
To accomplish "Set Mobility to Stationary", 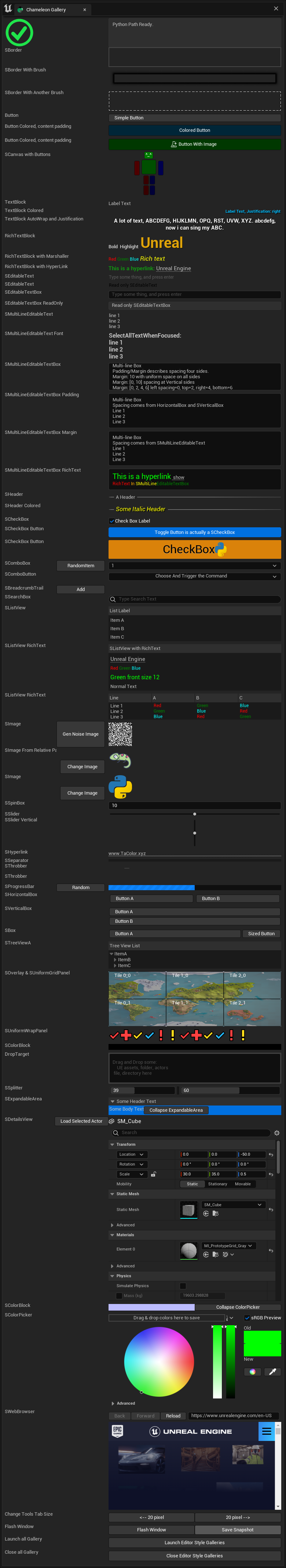I will (217, 1184).
